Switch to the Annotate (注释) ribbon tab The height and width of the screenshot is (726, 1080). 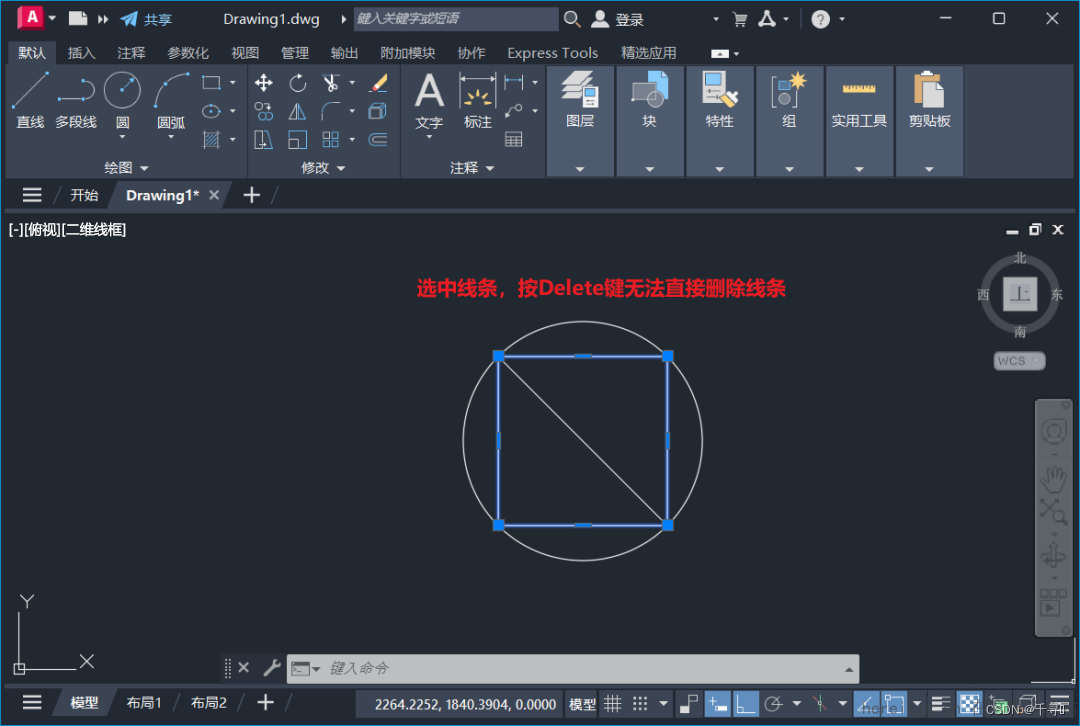coord(131,53)
